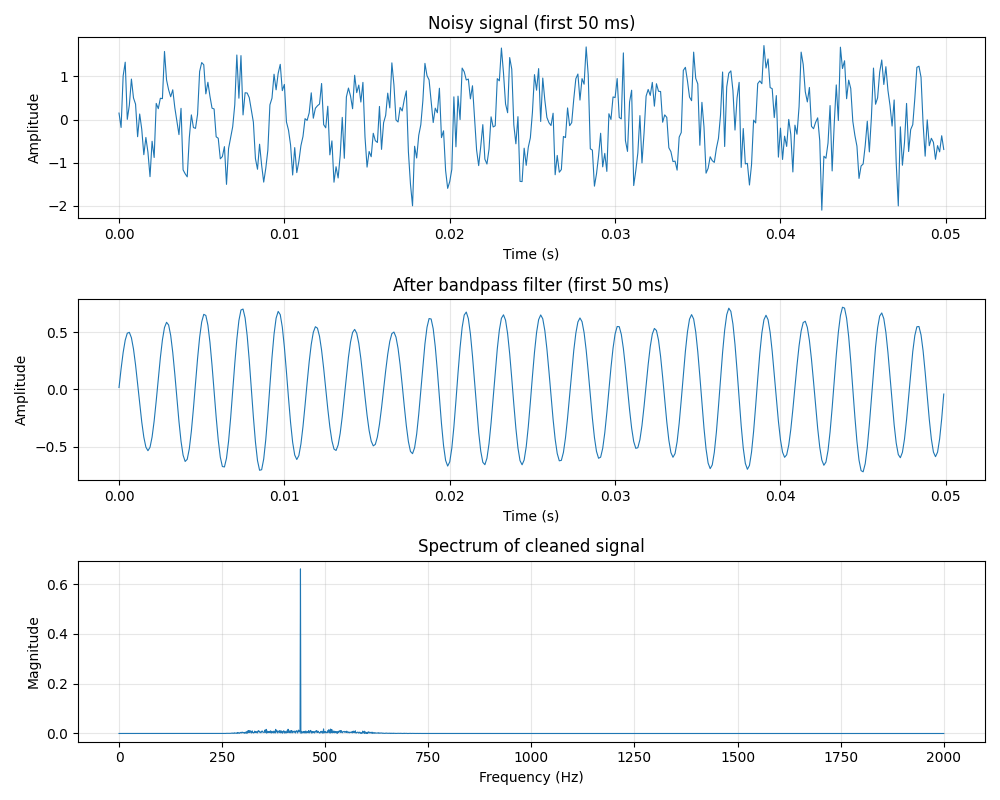
Task: Click the "0.5" amplitude tick on bandpass plot
Action: 57,332
